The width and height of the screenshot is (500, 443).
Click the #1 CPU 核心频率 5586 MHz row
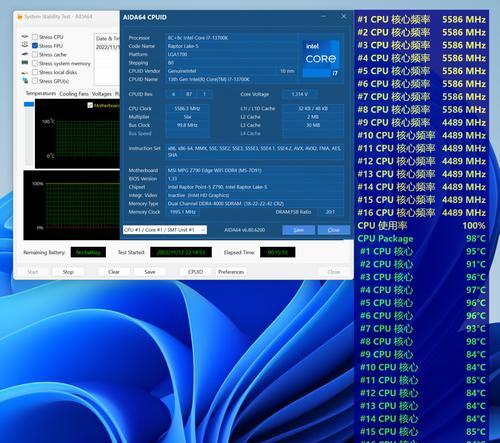421,19
